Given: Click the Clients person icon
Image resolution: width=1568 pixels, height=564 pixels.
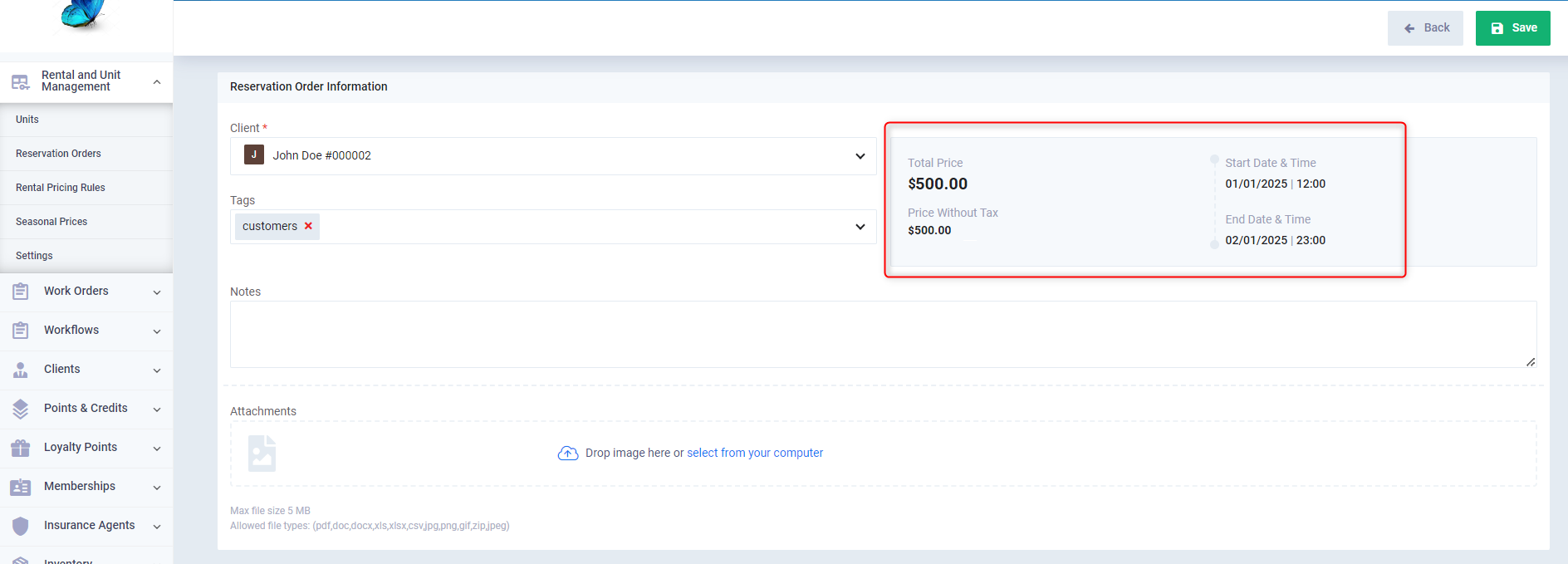Looking at the screenshot, I should [x=21, y=370].
